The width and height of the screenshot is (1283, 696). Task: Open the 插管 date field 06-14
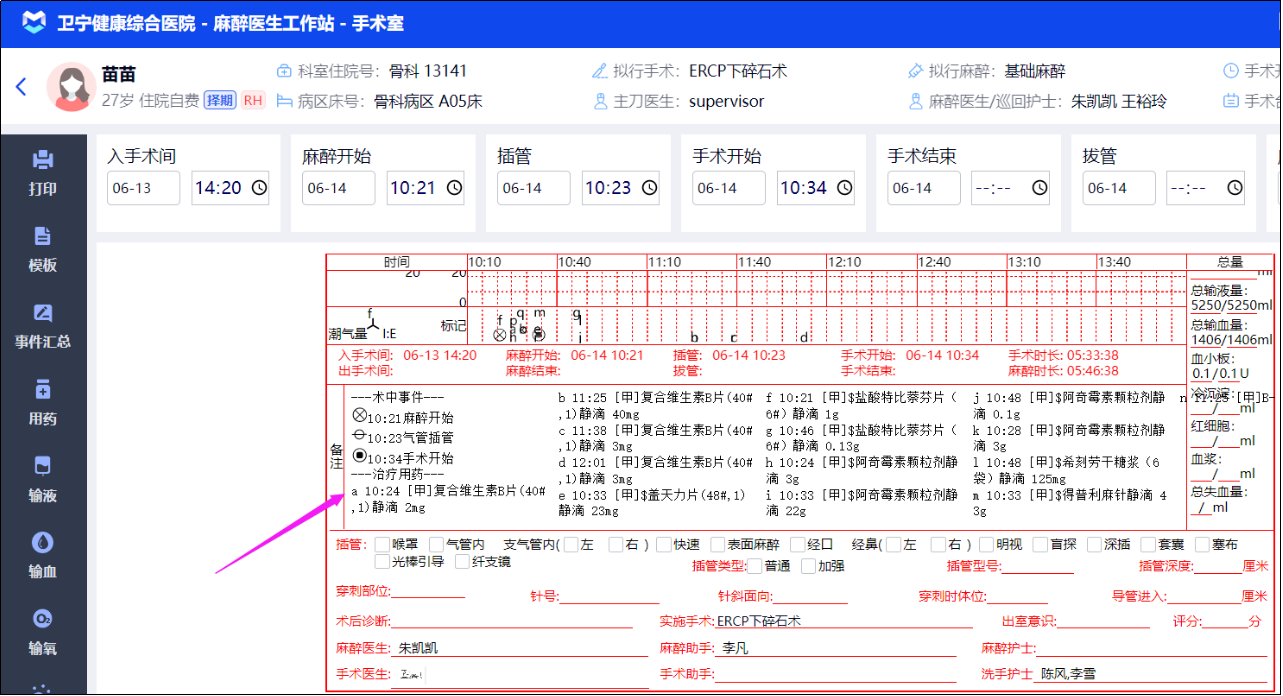pyautogui.click(x=534, y=188)
